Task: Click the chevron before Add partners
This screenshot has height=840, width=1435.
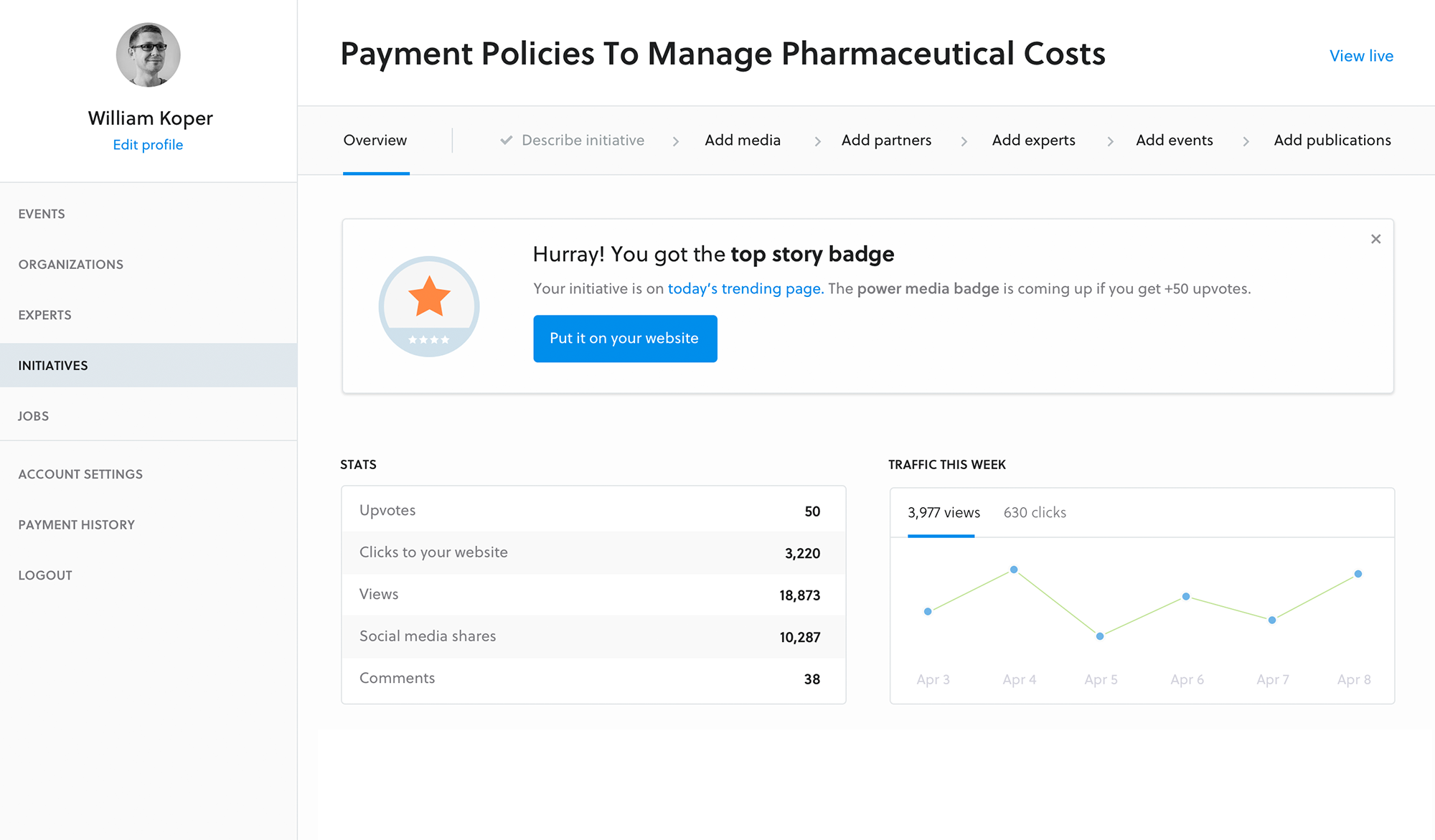Action: (x=817, y=141)
